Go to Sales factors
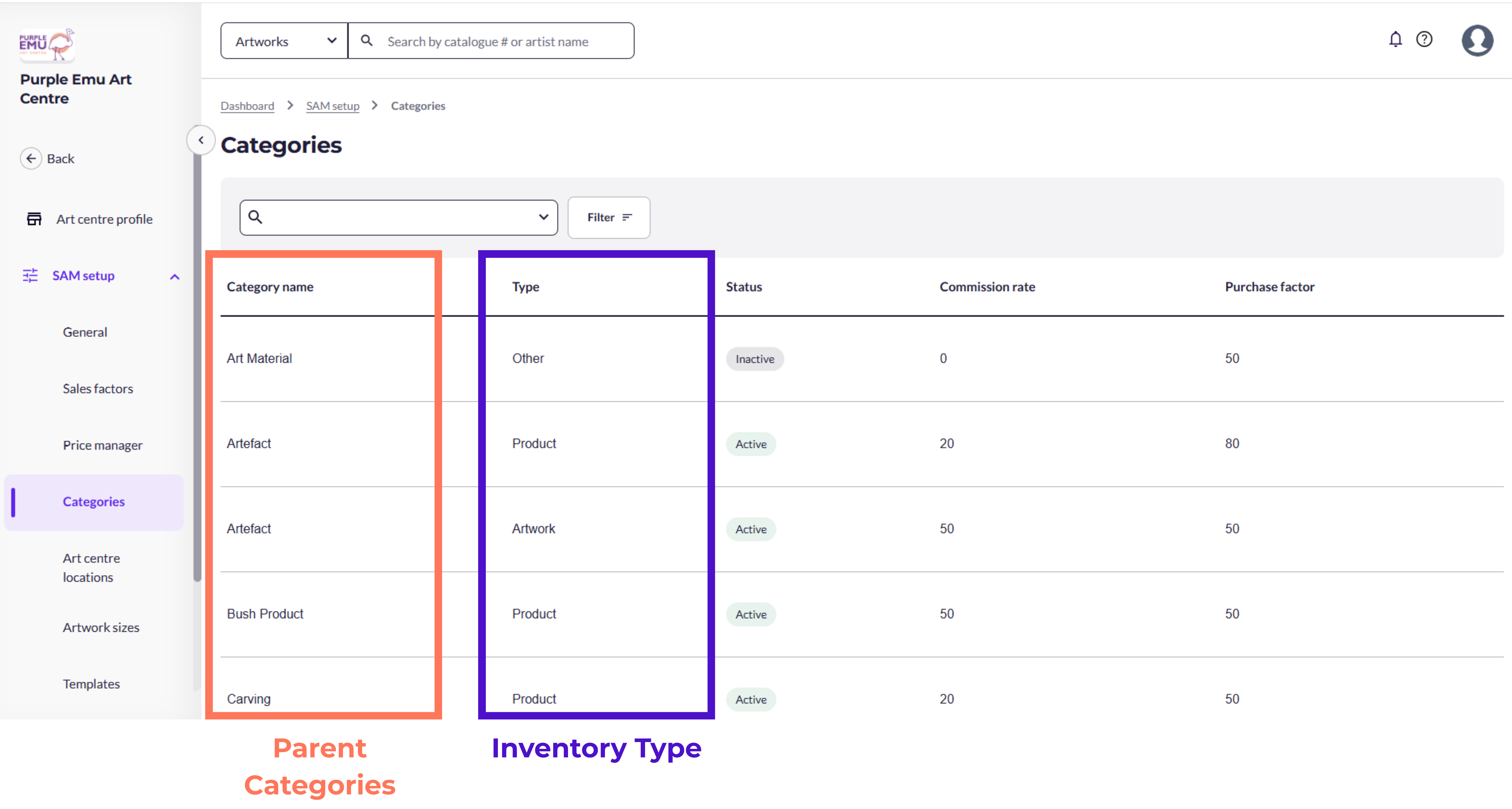The image size is (1512, 809). (x=98, y=389)
